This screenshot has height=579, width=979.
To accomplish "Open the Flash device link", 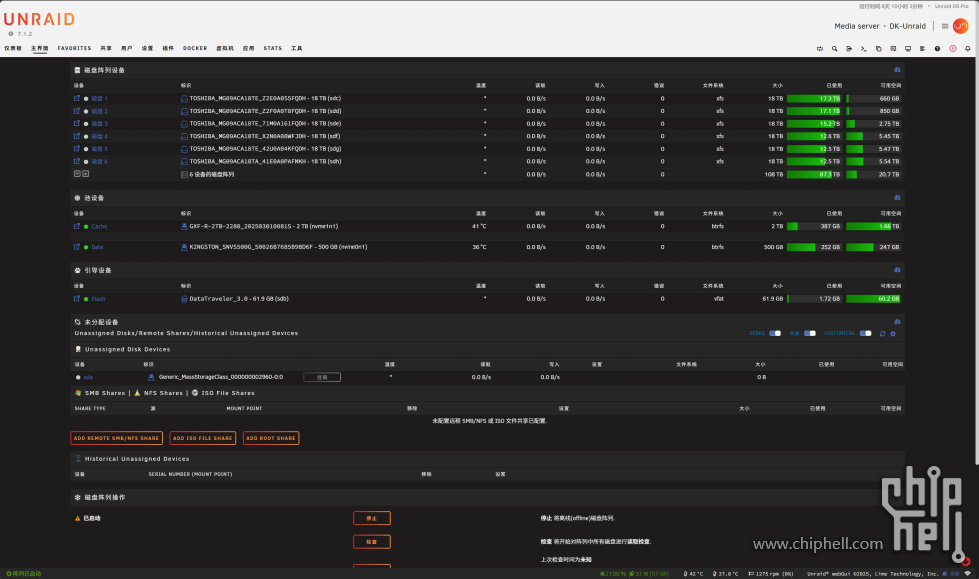I will pyautogui.click(x=98, y=299).
